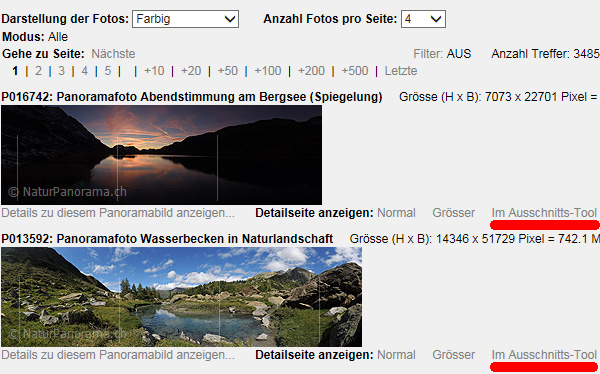The width and height of the screenshot is (600, 374).
Task: Open the Anzahl Fotos pro Seite dropdown
Action: tap(423, 19)
